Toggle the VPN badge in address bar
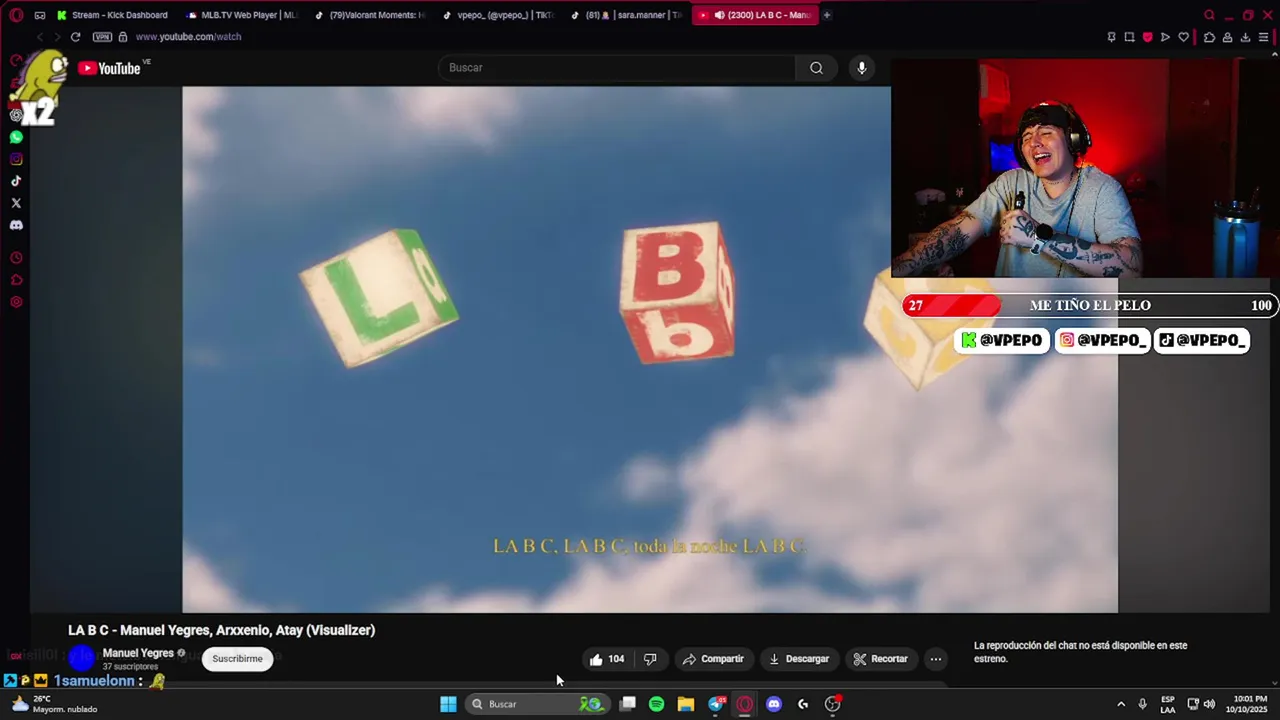Viewport: 1280px width, 720px height. [102, 37]
